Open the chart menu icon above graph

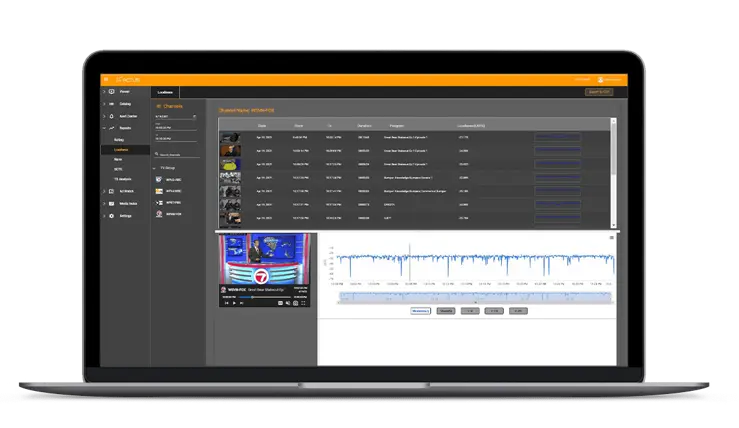[612, 238]
